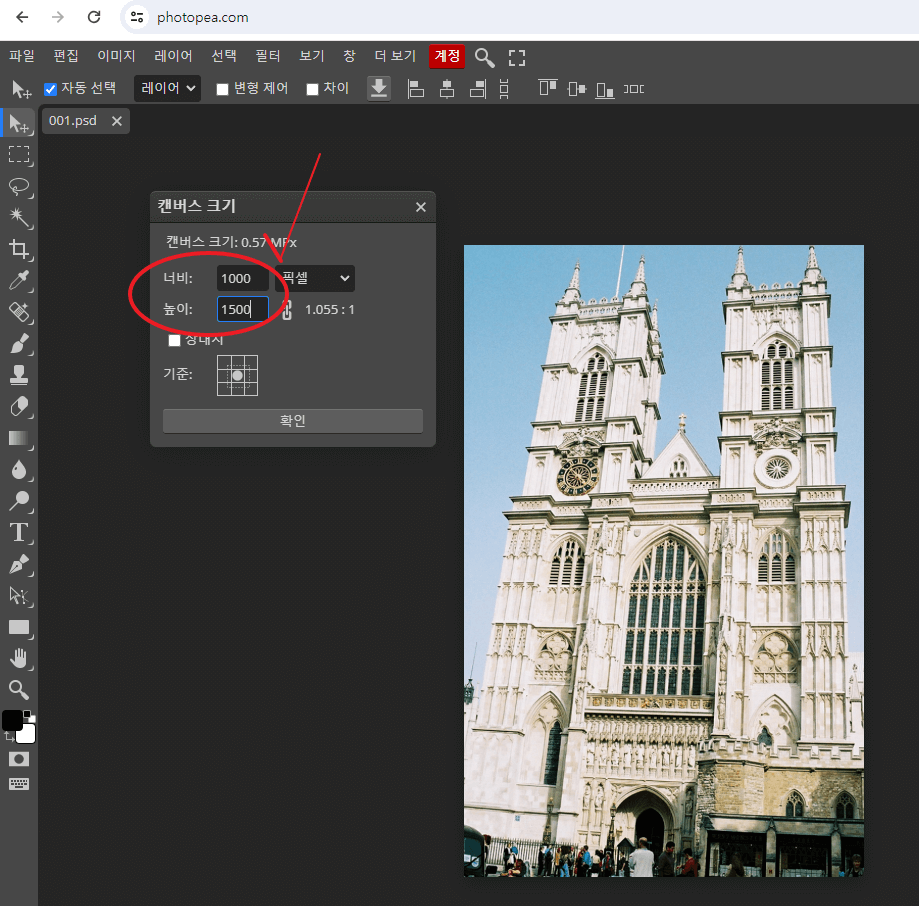Choose the Blur droplet tool
919x906 pixels.
point(19,469)
